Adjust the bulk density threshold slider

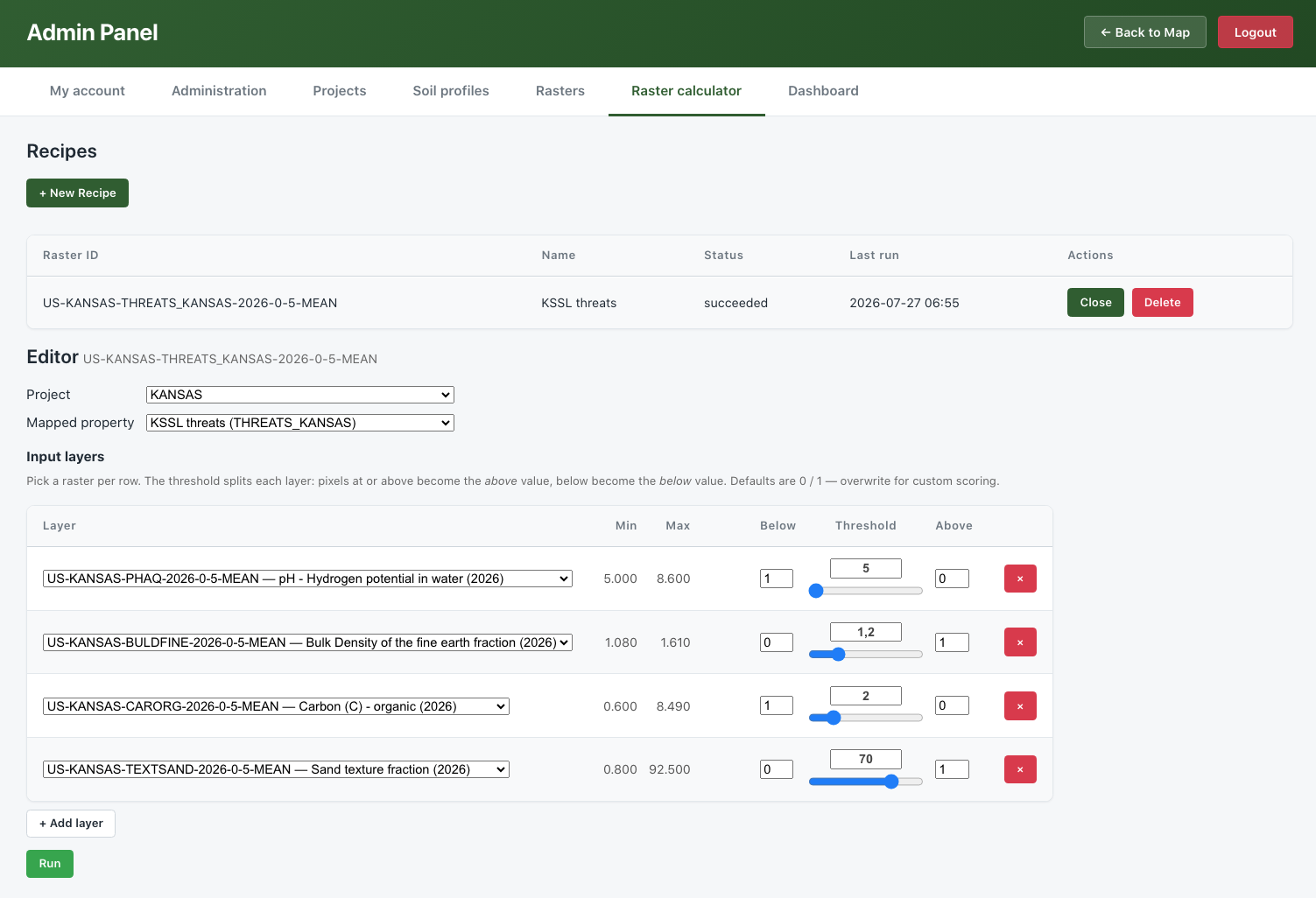click(866, 654)
